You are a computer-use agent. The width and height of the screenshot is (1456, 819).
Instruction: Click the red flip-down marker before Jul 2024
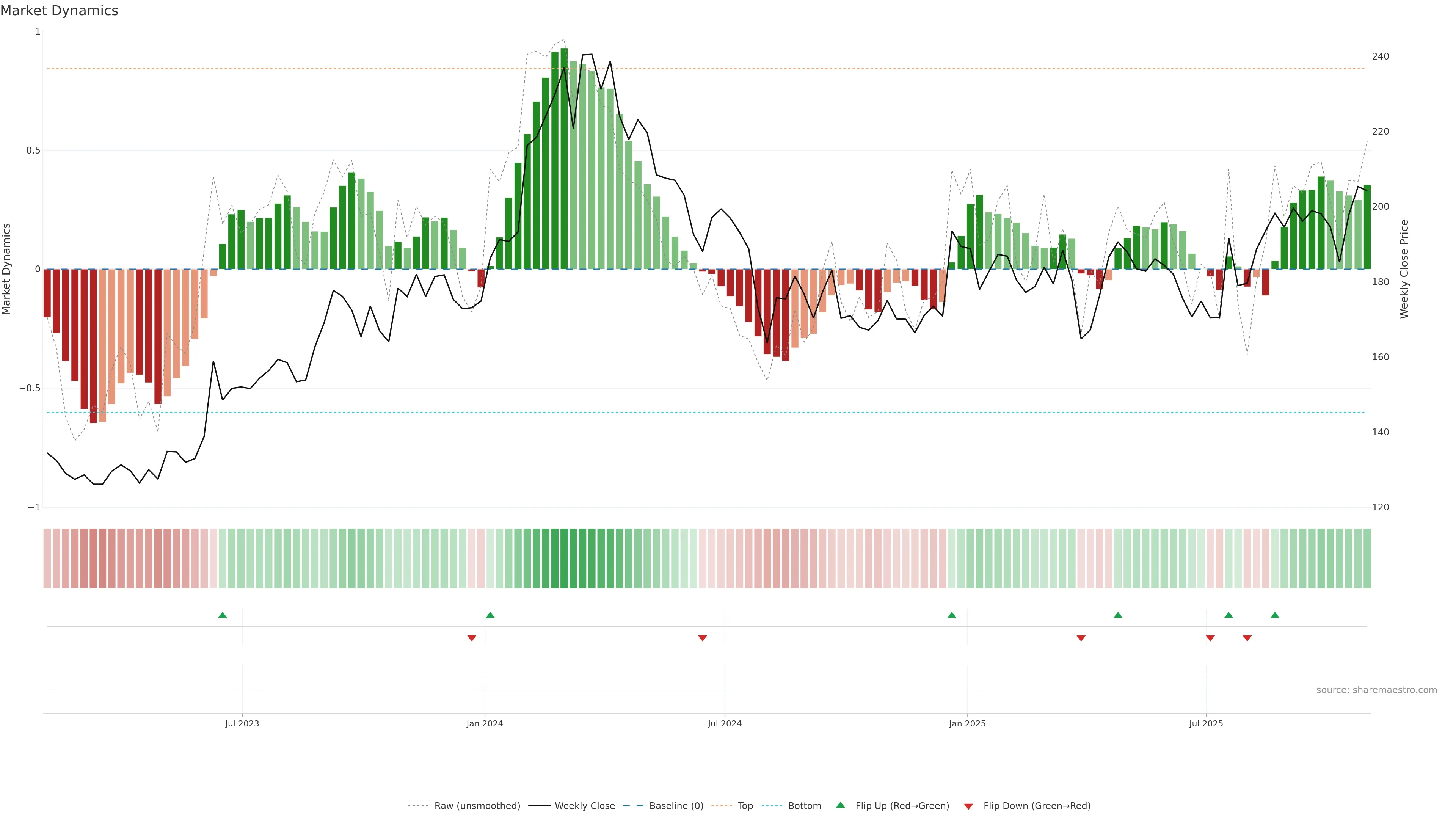point(703,638)
